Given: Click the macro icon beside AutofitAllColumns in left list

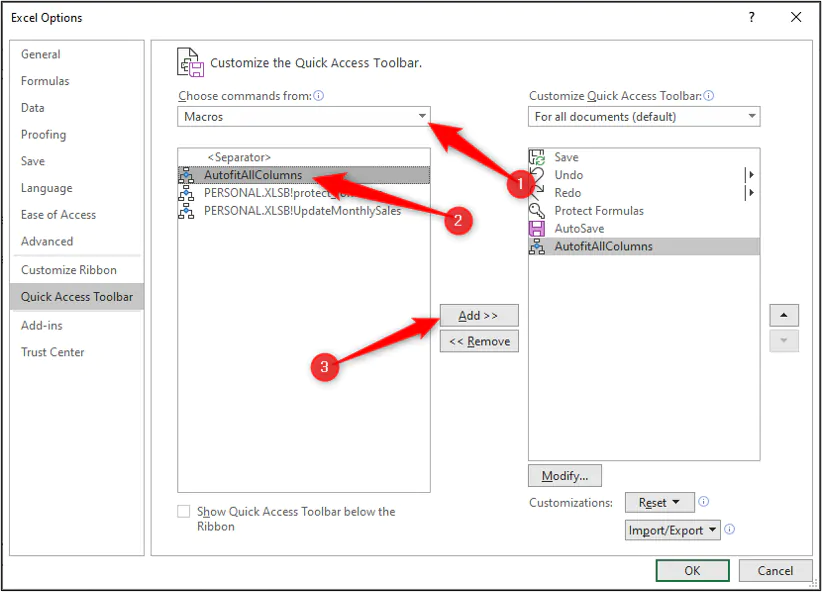Looking at the screenshot, I should point(186,175).
